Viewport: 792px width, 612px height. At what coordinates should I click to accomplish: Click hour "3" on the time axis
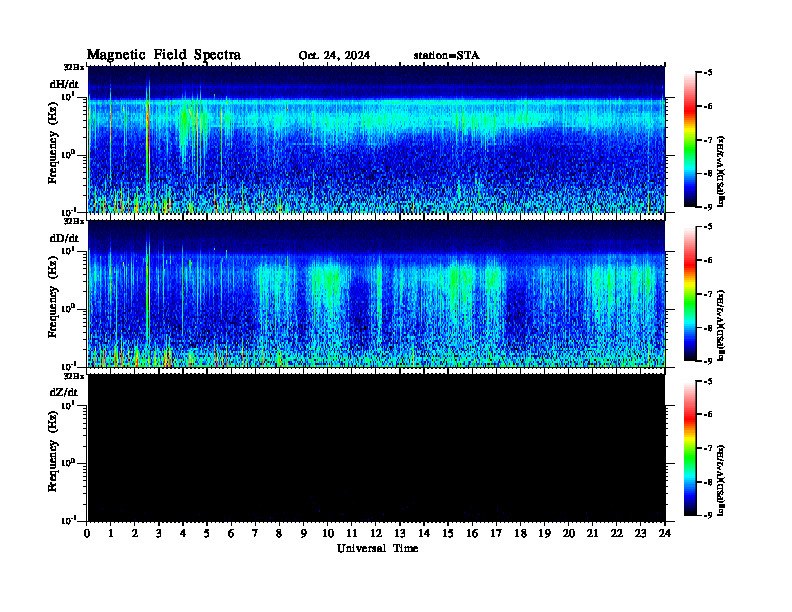pos(159,534)
